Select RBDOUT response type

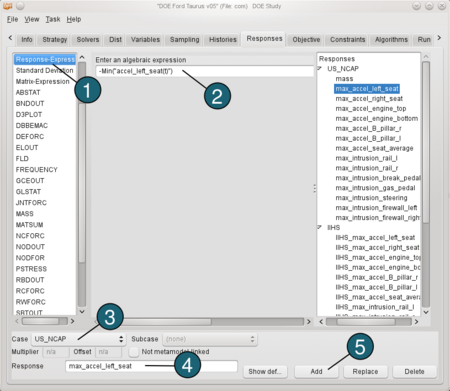point(45,280)
